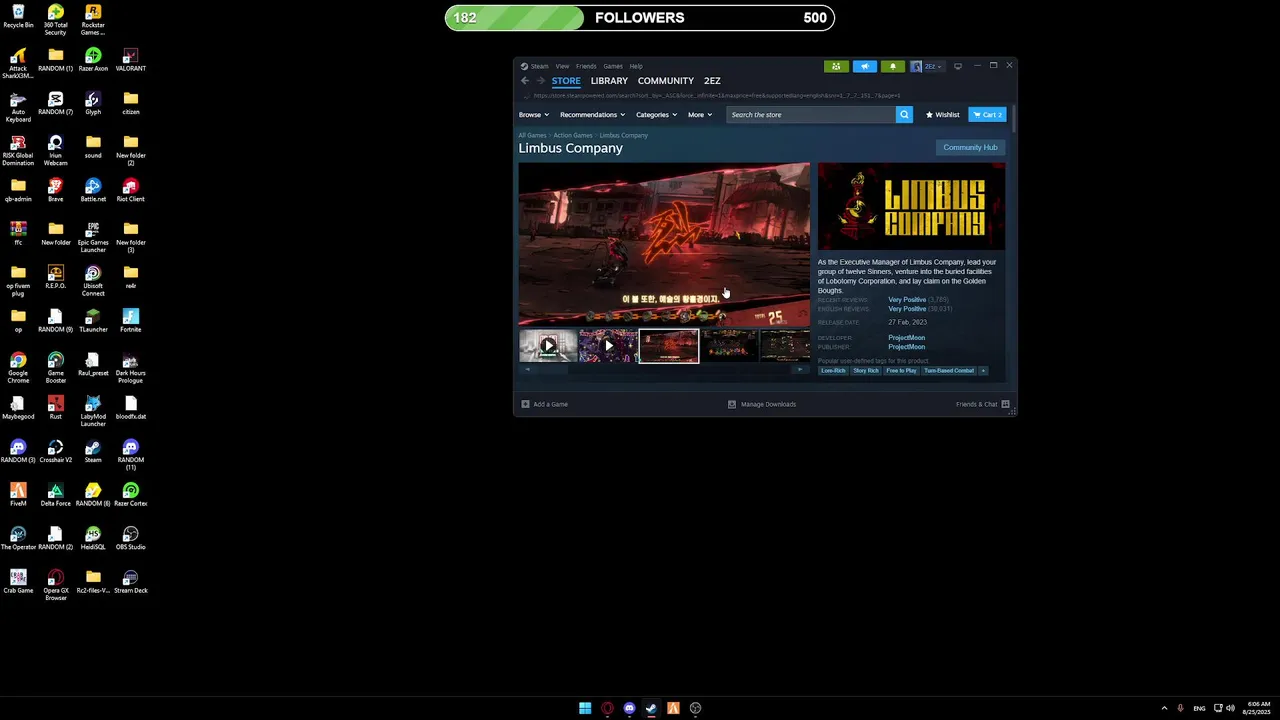This screenshot has width=1280, height=720.
Task: Click the Steam forward navigation arrow
Action: tap(541, 81)
